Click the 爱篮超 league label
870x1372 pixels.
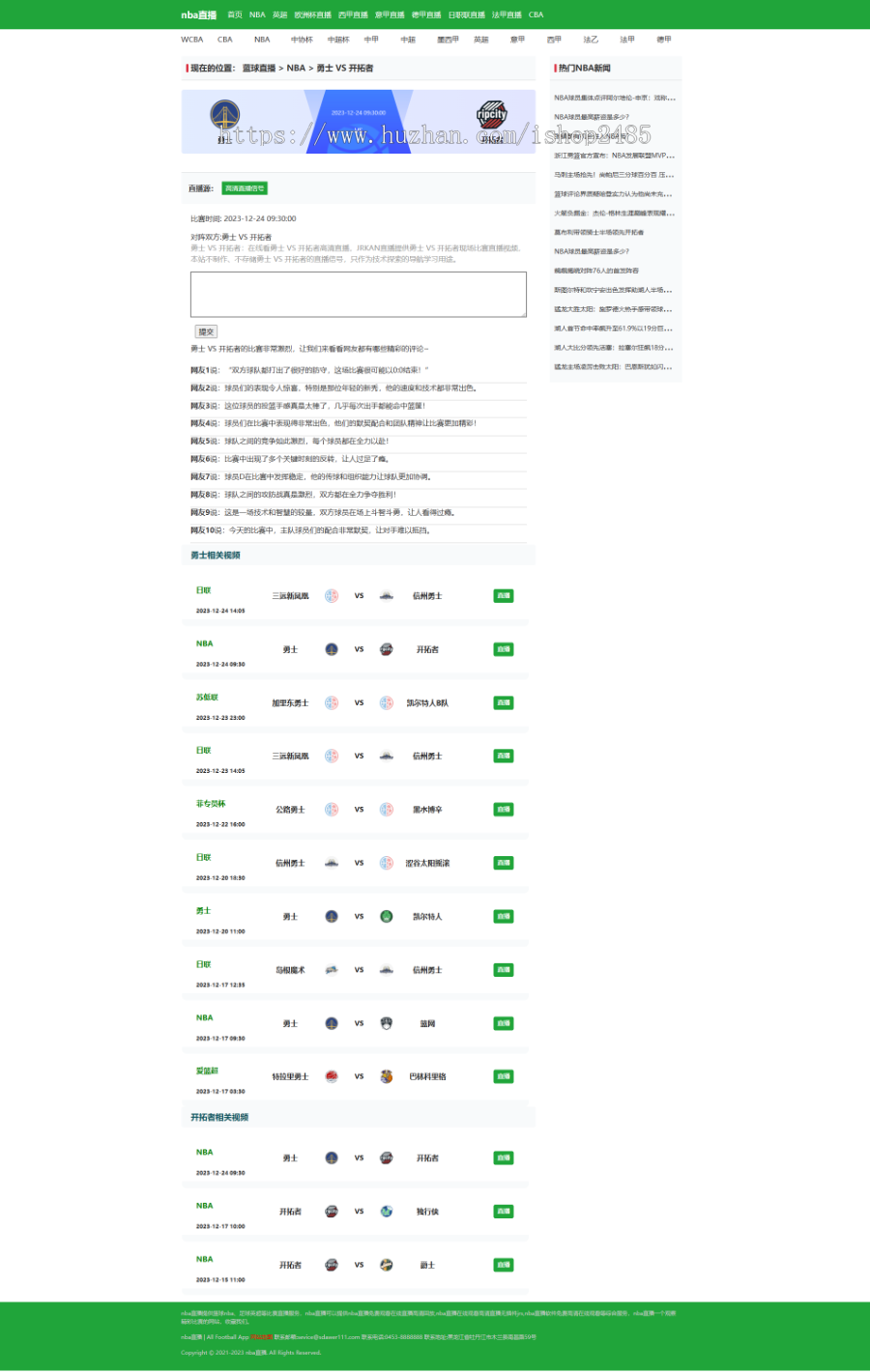207,1071
